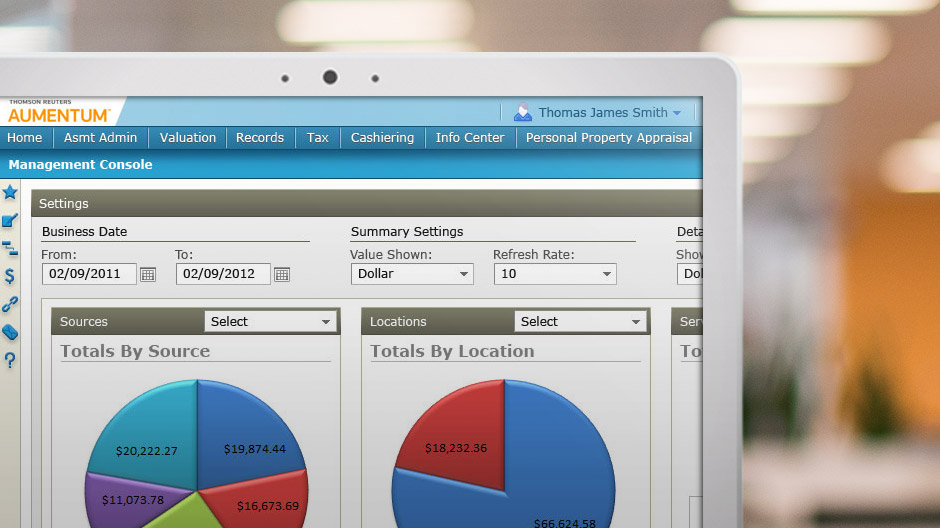
Task: Click the Business Date section label
Action: (x=85, y=232)
